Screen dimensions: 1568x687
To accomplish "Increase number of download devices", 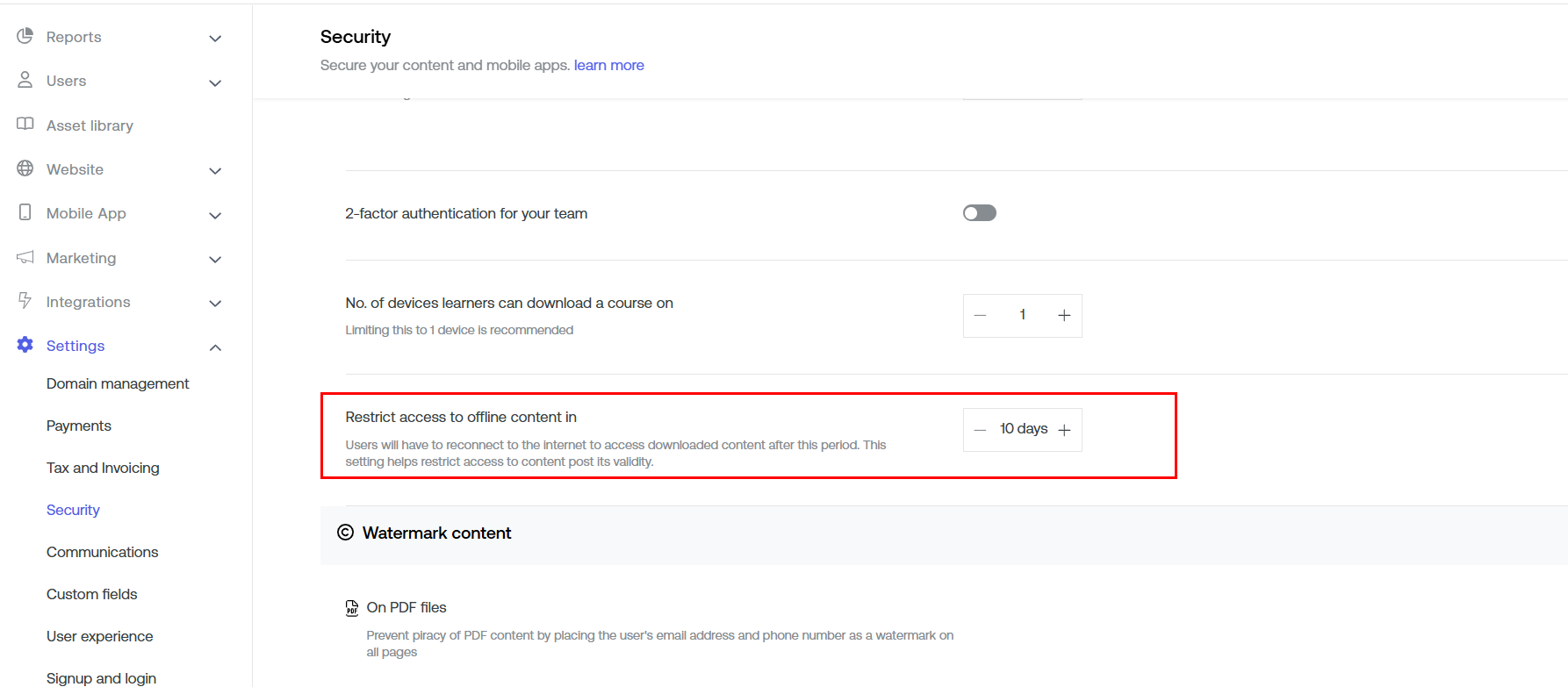I will [x=1063, y=316].
